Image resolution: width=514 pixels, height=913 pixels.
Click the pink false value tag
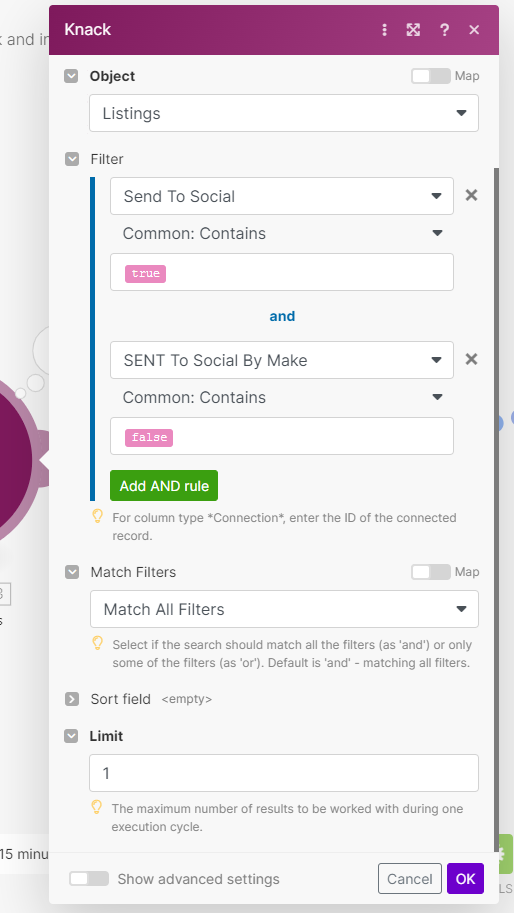click(x=149, y=437)
